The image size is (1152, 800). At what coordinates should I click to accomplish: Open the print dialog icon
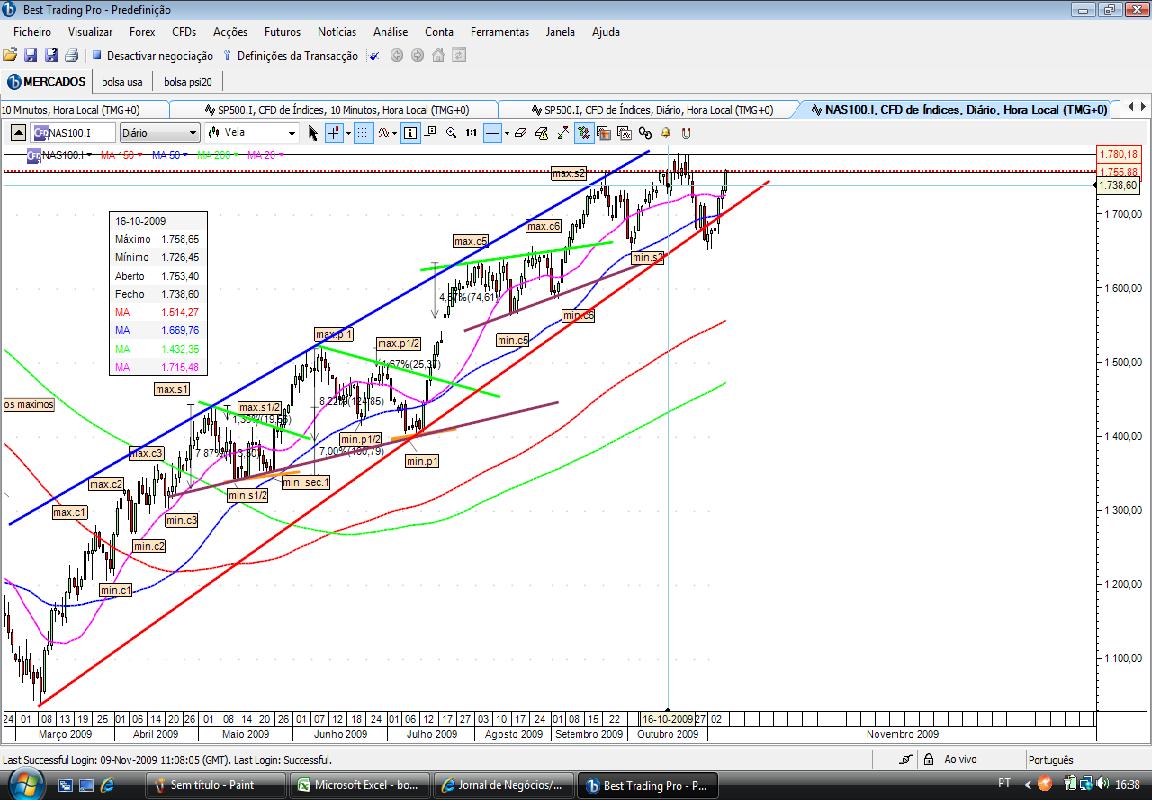(70, 55)
